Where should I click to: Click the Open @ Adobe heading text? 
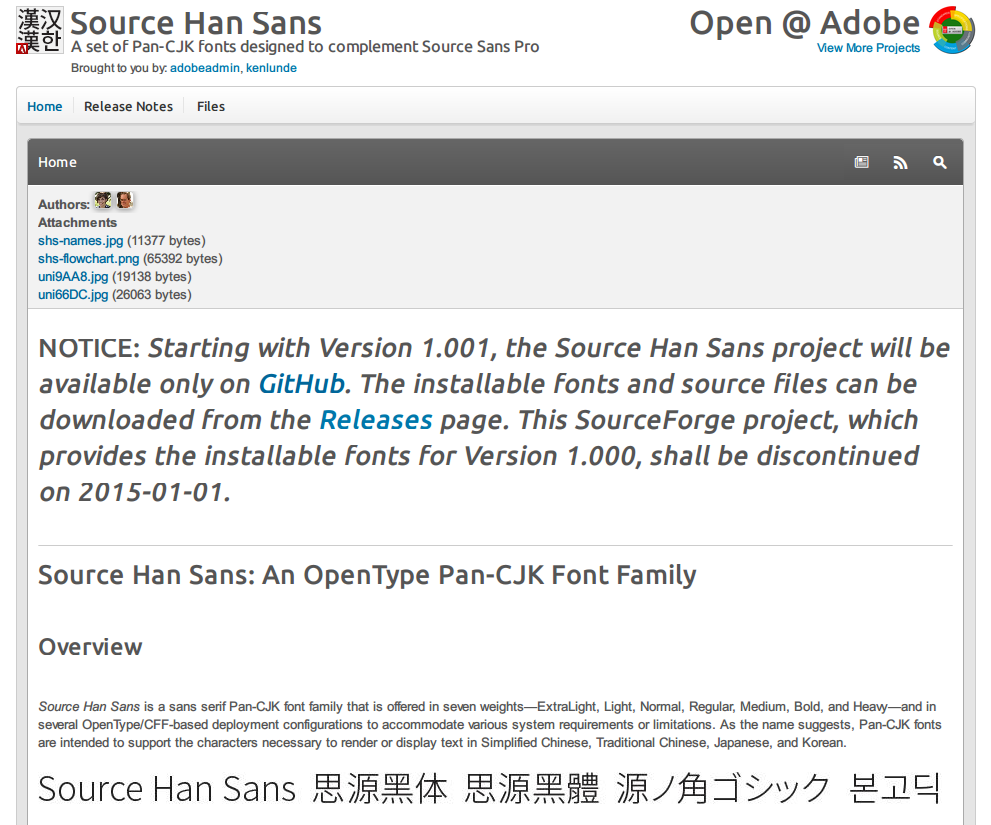tap(804, 23)
